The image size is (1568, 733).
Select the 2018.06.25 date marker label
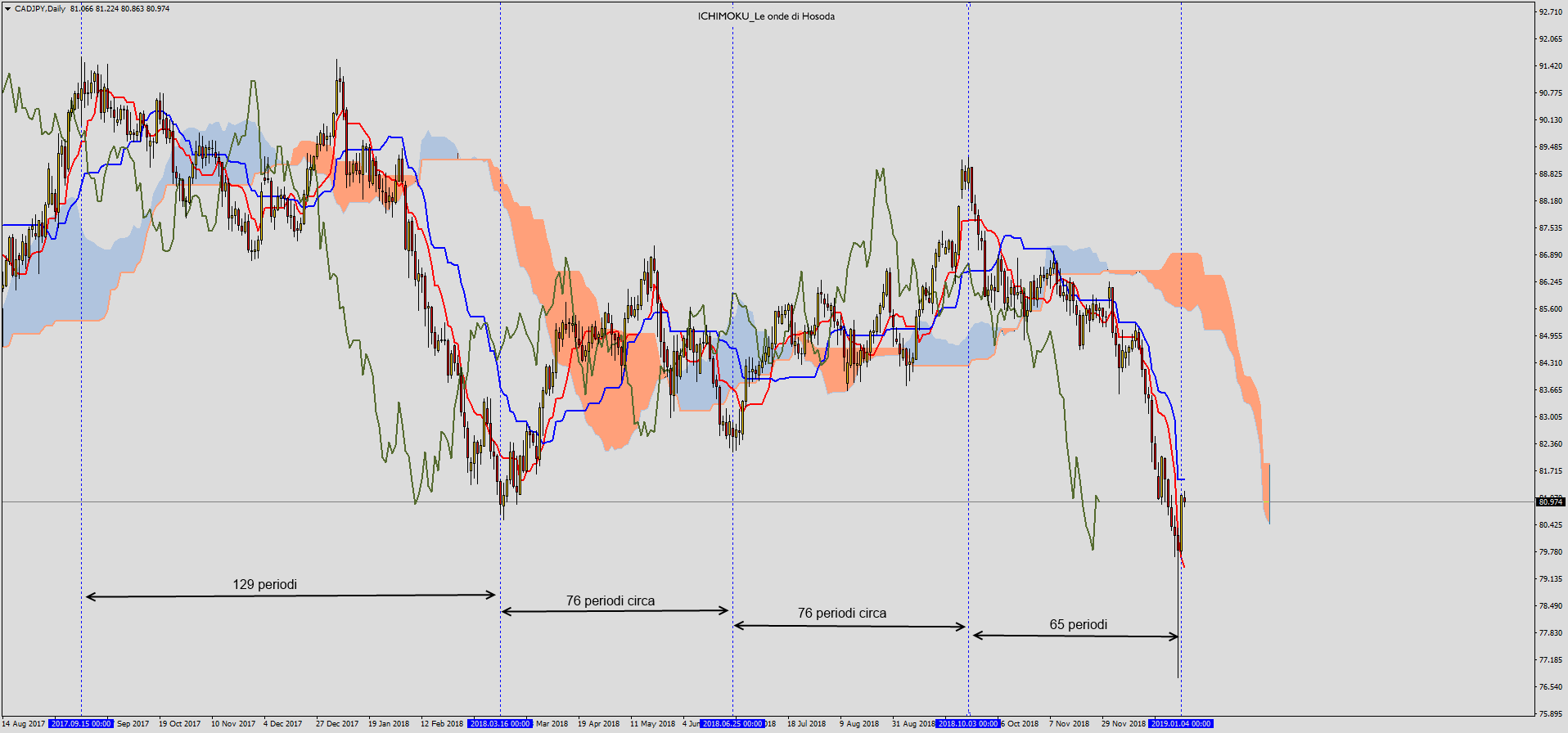point(732,724)
